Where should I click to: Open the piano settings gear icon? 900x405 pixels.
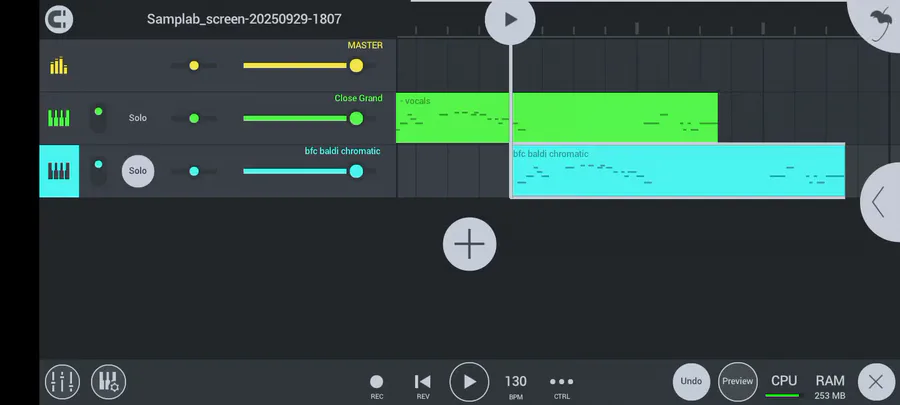coord(108,381)
